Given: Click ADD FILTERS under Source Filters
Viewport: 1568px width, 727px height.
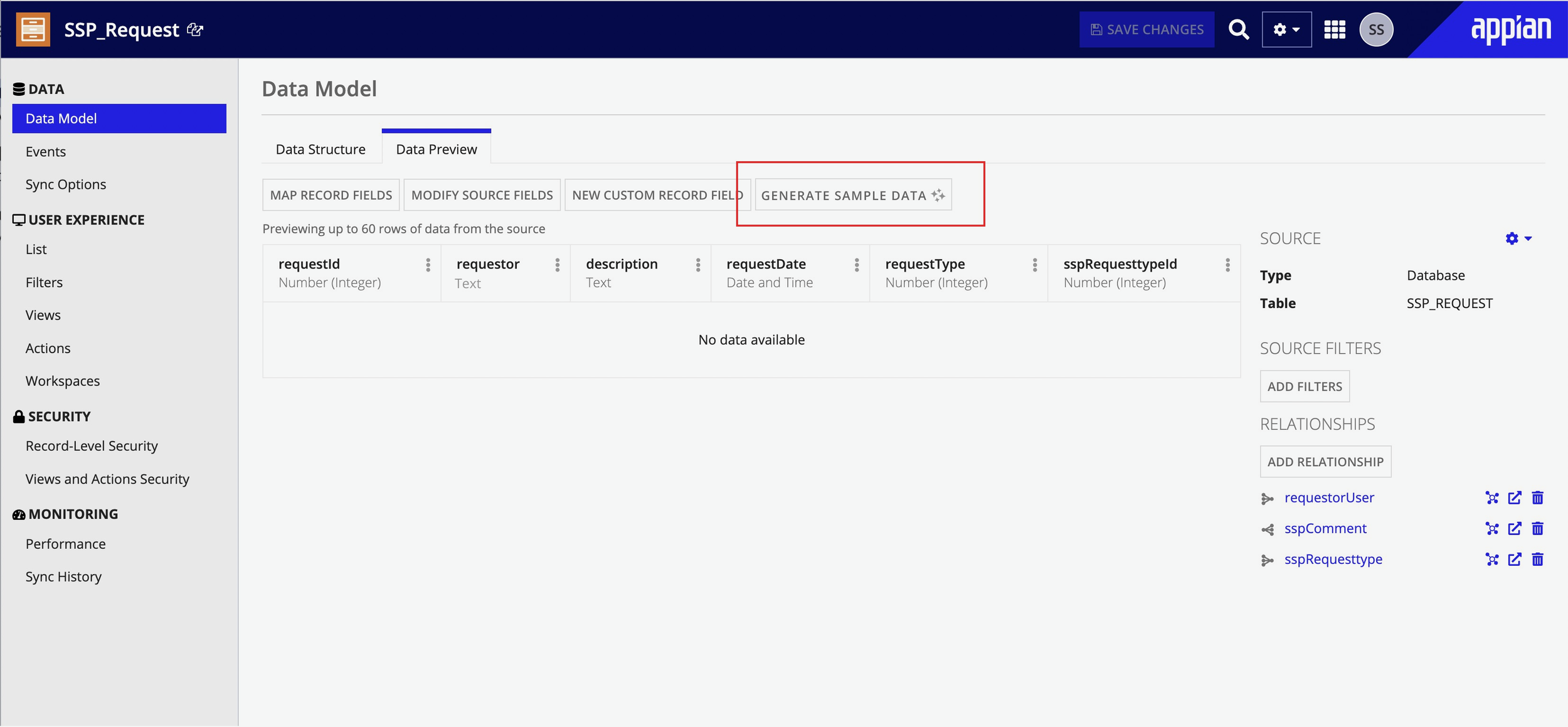Looking at the screenshot, I should [1304, 386].
